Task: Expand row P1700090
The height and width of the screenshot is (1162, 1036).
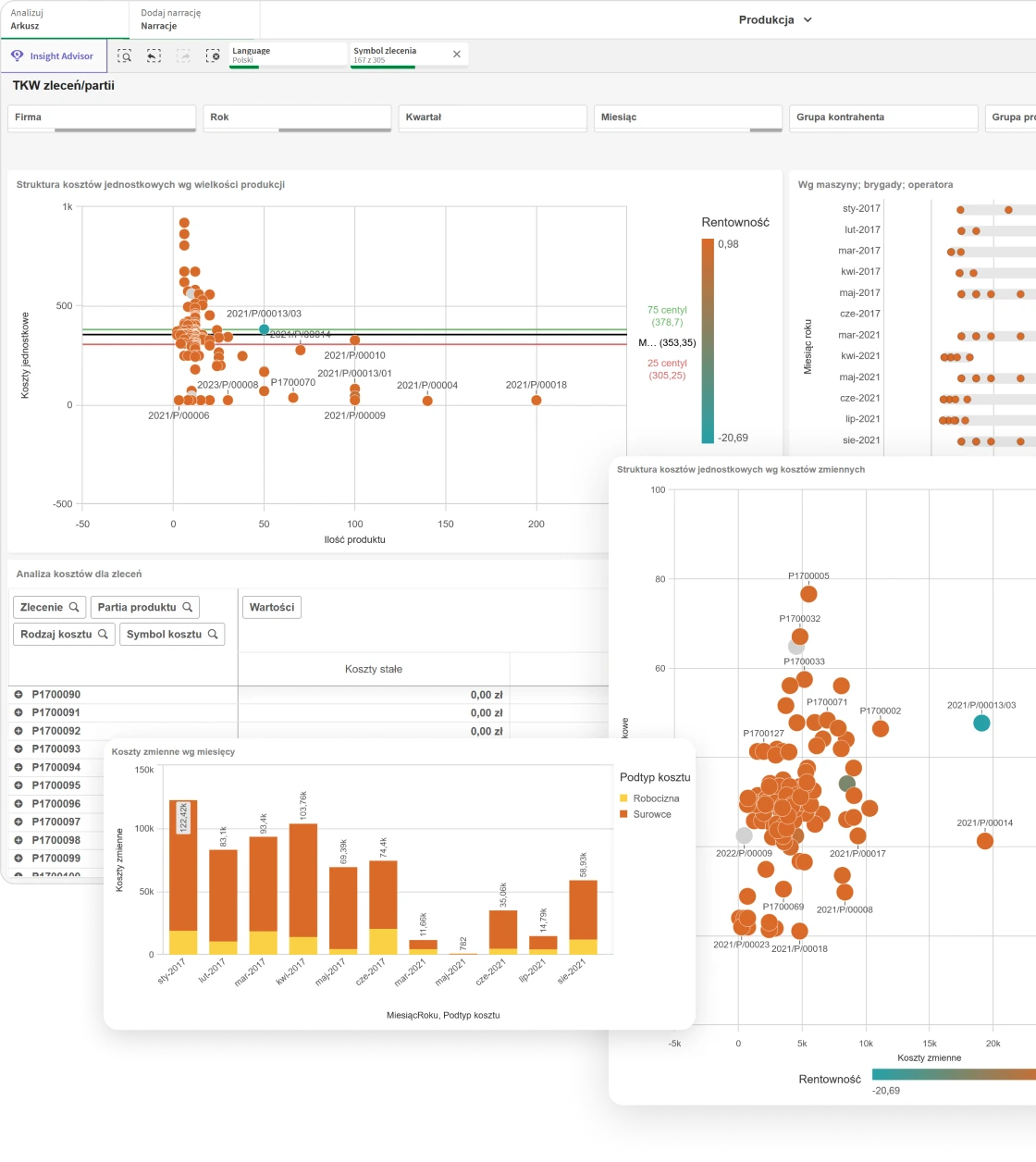Action: 18,695
